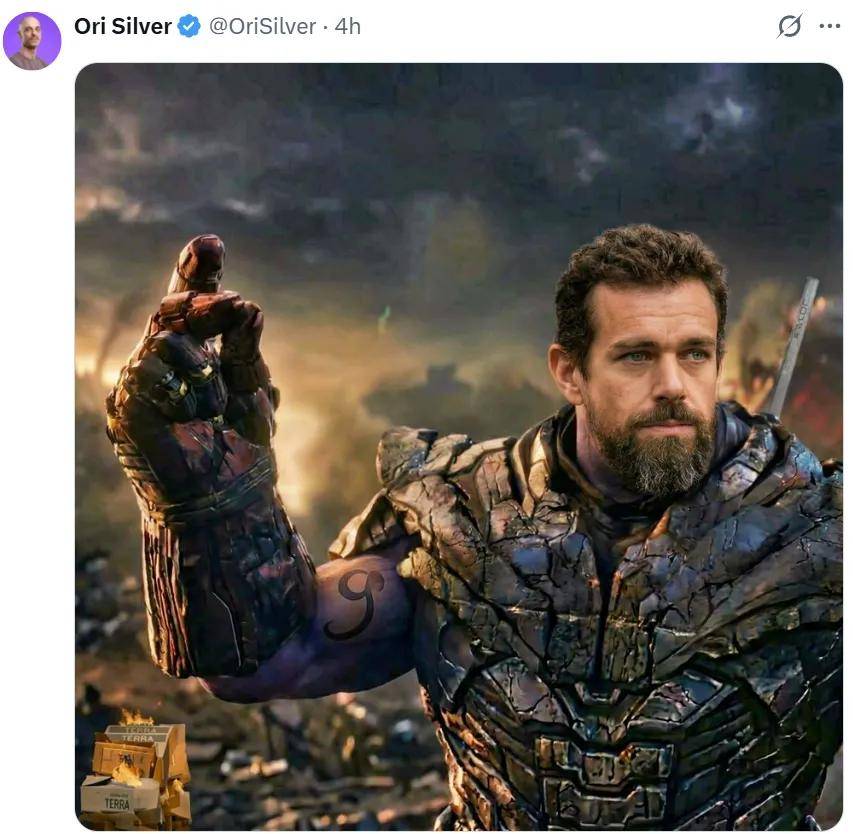The image size is (853, 834).
Task: Open the @OriSilver handle link
Action: pos(262,27)
